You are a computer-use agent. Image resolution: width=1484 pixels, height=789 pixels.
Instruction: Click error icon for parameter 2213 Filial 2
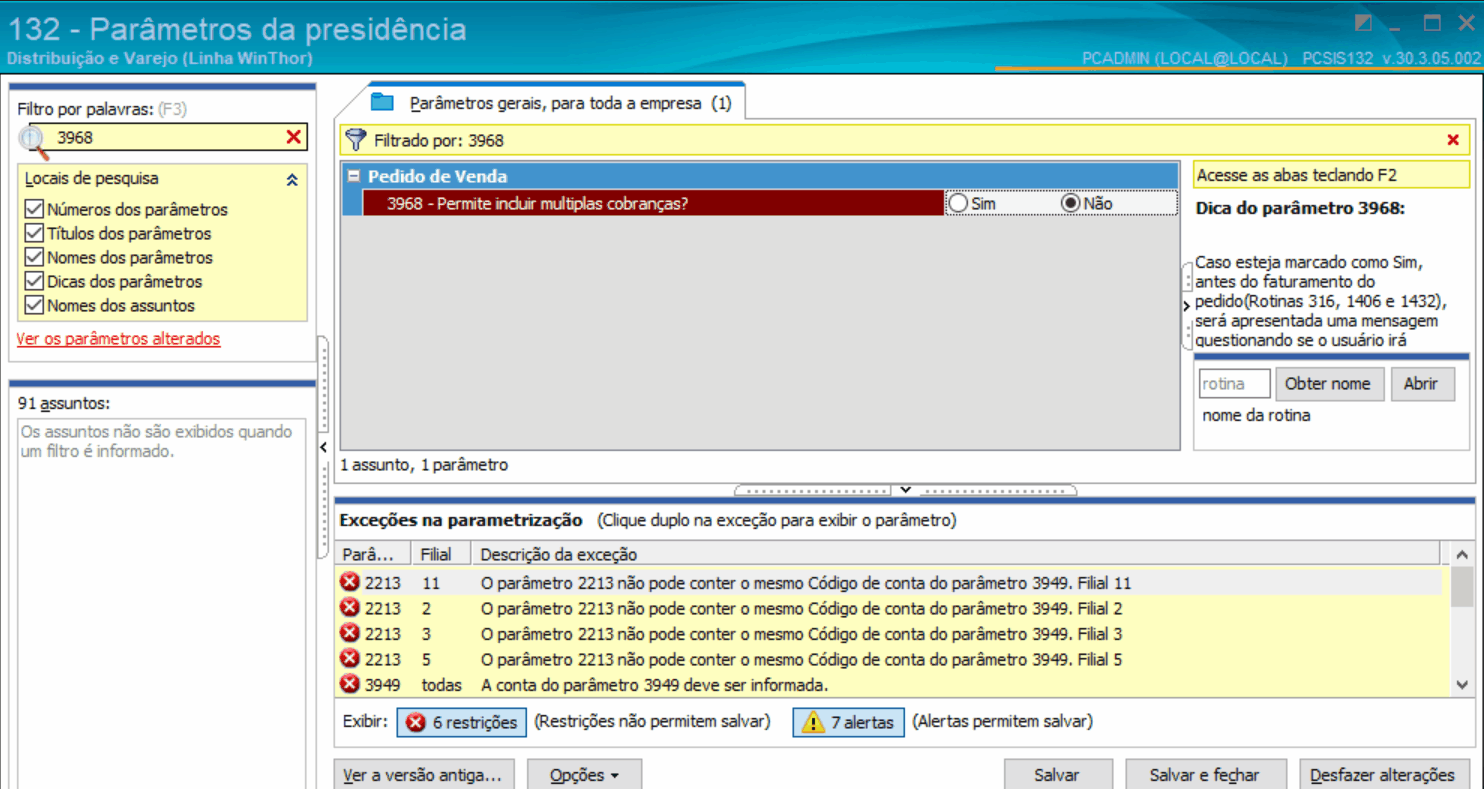pyautogui.click(x=350, y=608)
